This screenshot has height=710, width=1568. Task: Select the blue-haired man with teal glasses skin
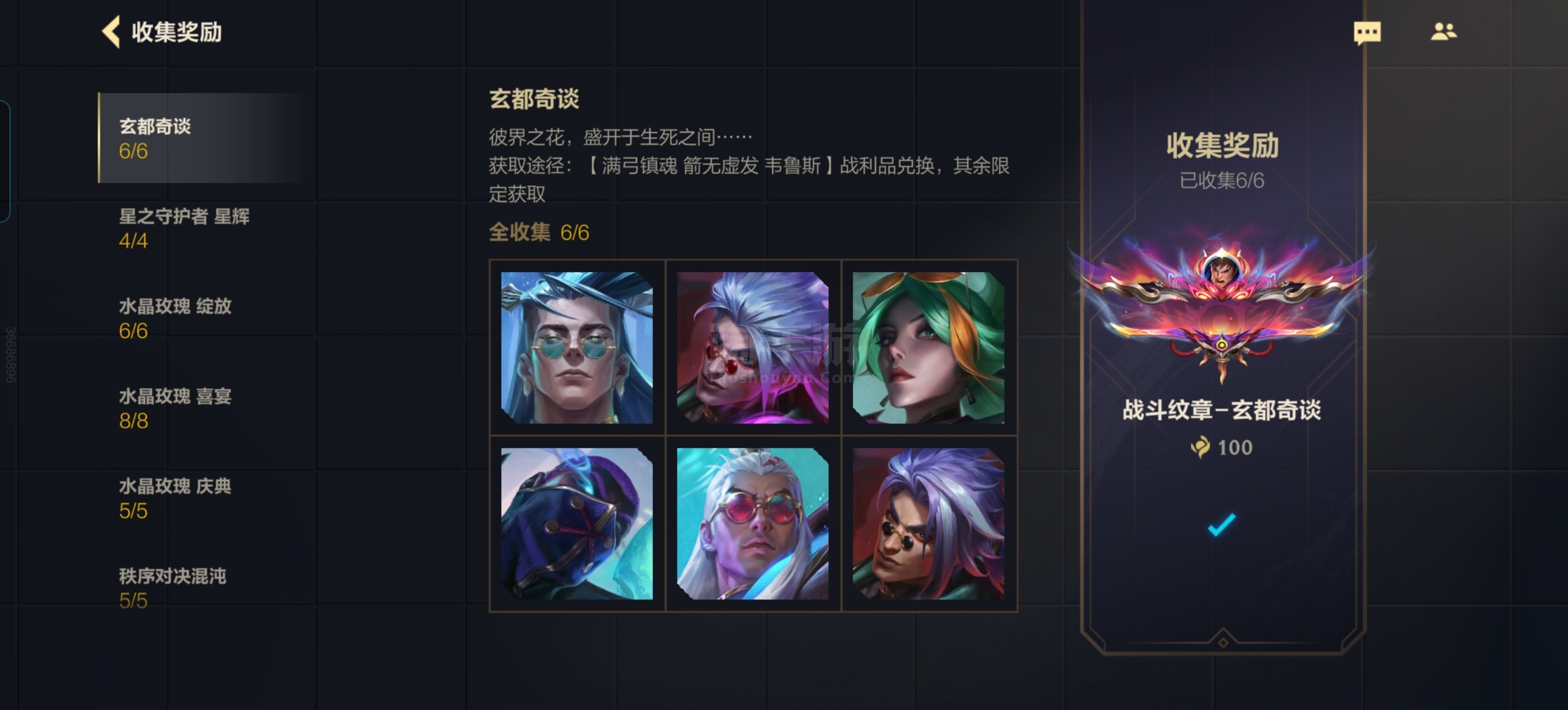click(x=576, y=348)
